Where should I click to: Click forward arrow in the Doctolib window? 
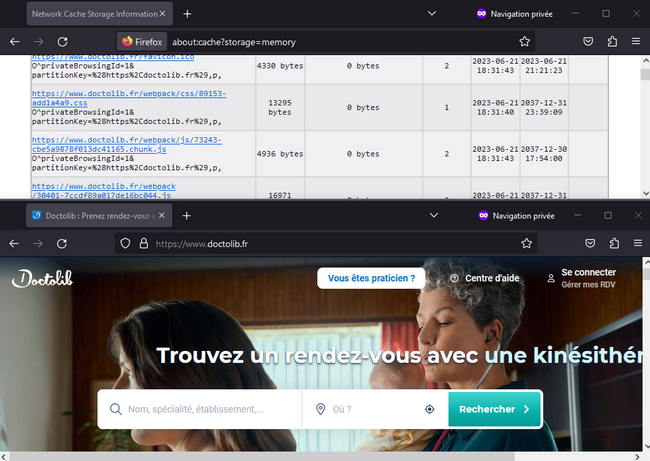(38, 243)
